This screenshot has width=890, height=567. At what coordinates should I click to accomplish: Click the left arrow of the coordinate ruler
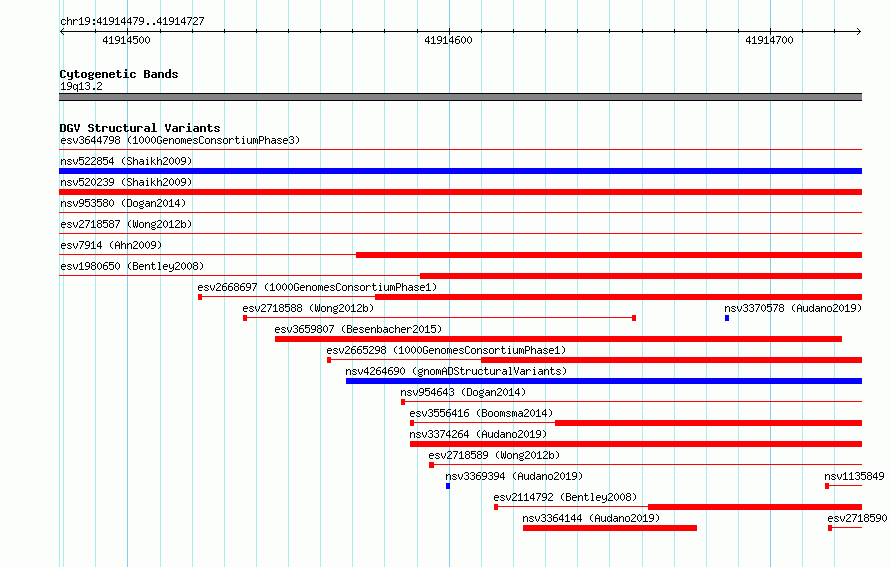tap(62, 31)
